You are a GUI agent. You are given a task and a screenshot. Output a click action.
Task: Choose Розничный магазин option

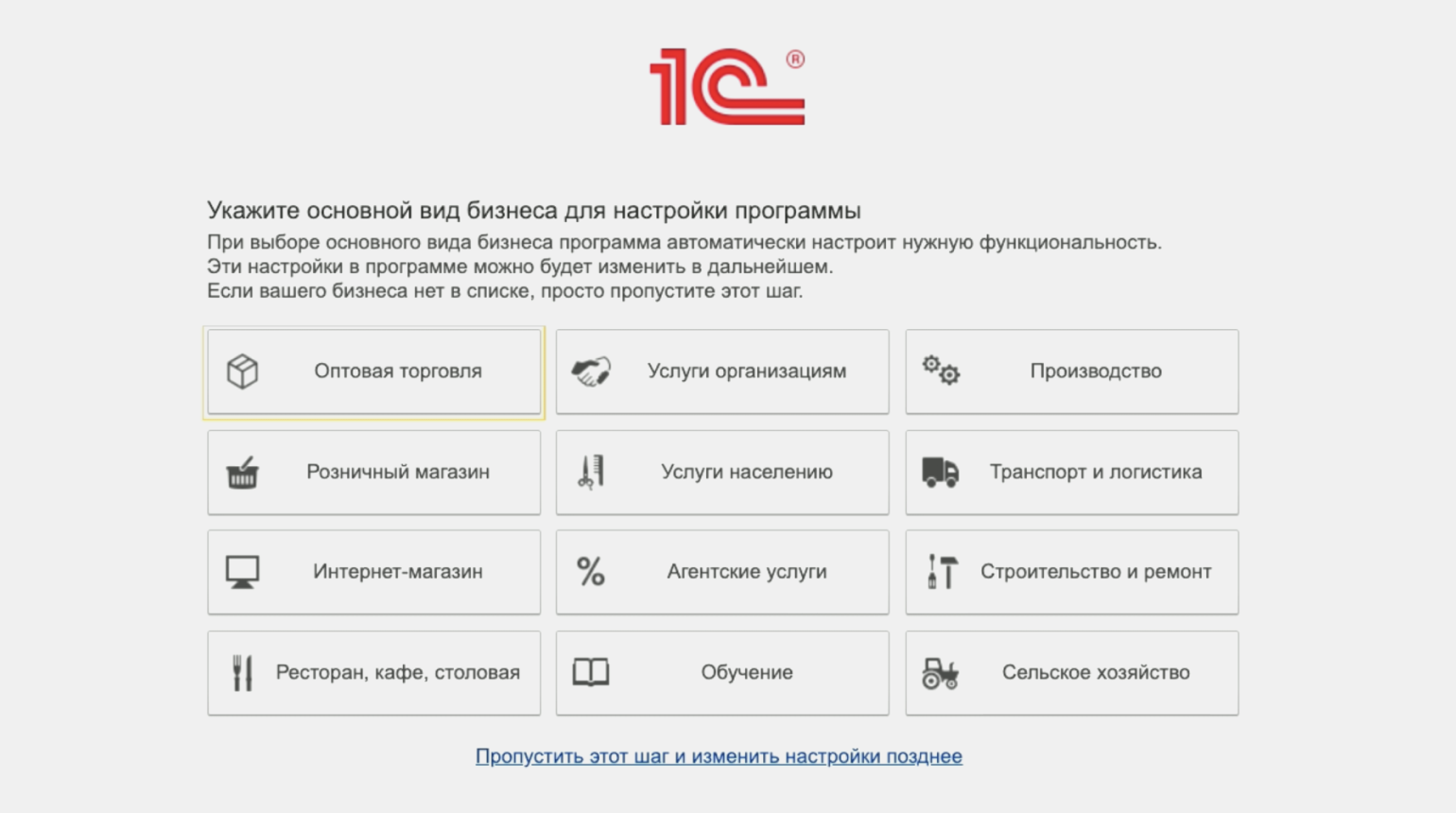pyautogui.click(x=374, y=472)
